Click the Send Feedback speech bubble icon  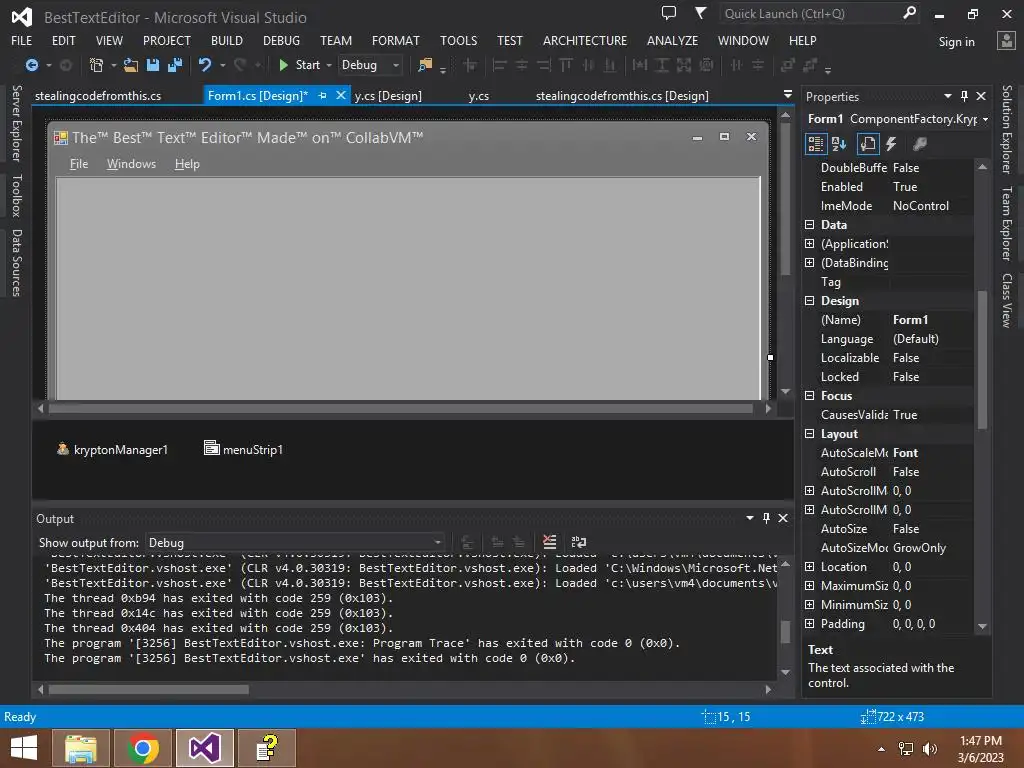669,13
